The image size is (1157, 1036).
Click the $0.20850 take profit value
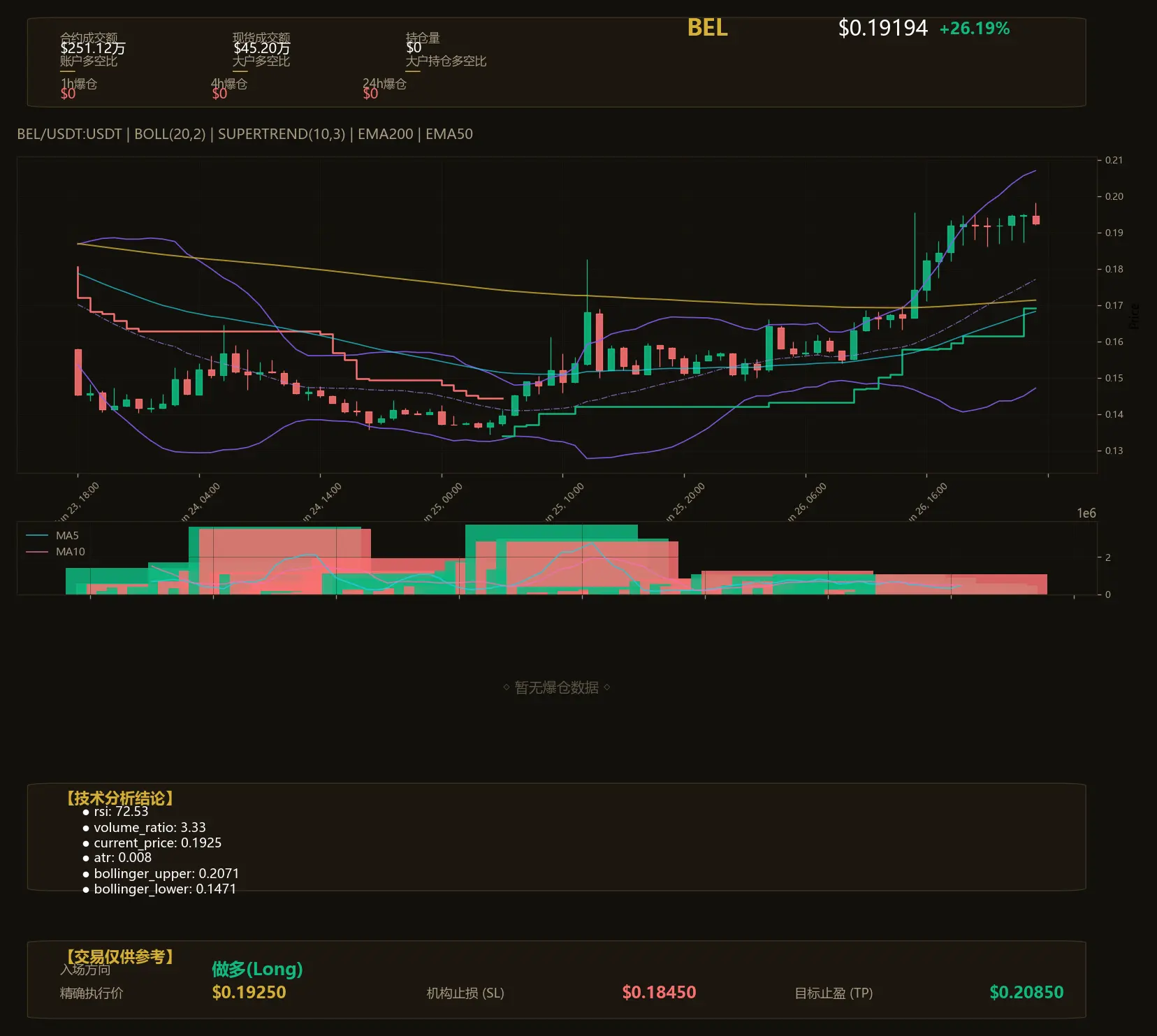(x=1026, y=993)
